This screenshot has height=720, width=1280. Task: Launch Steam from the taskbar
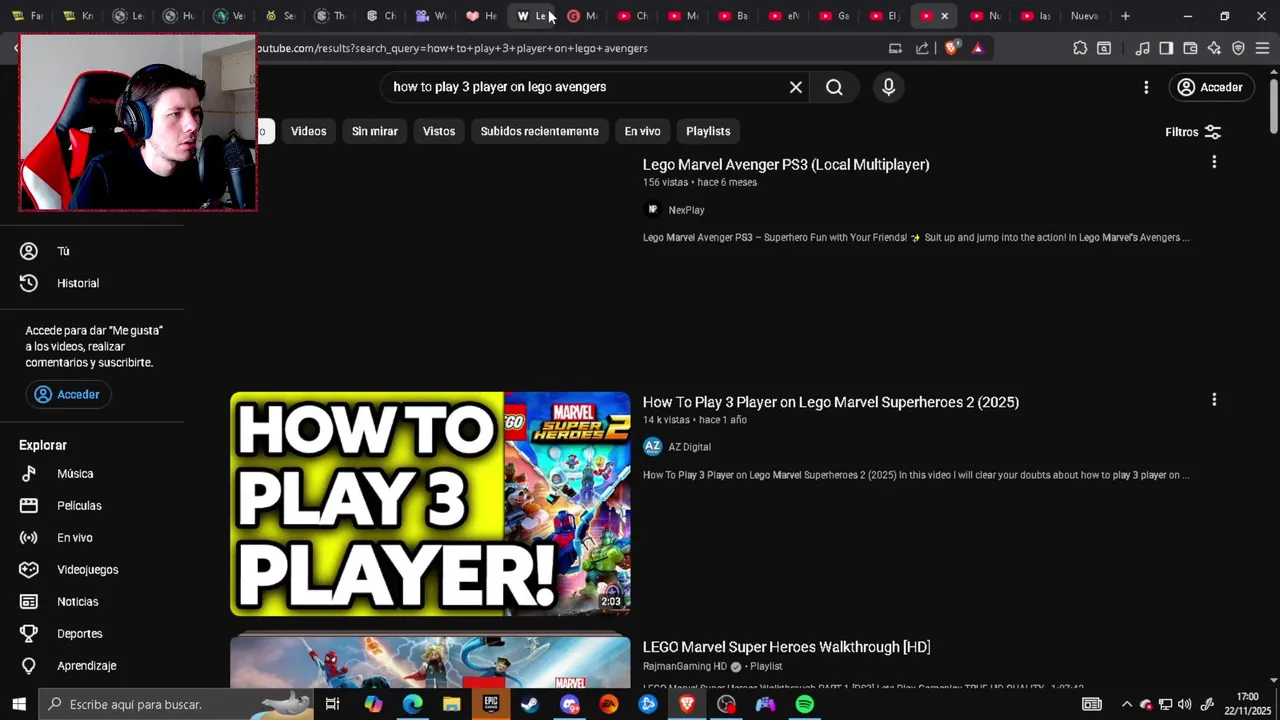click(x=529, y=704)
